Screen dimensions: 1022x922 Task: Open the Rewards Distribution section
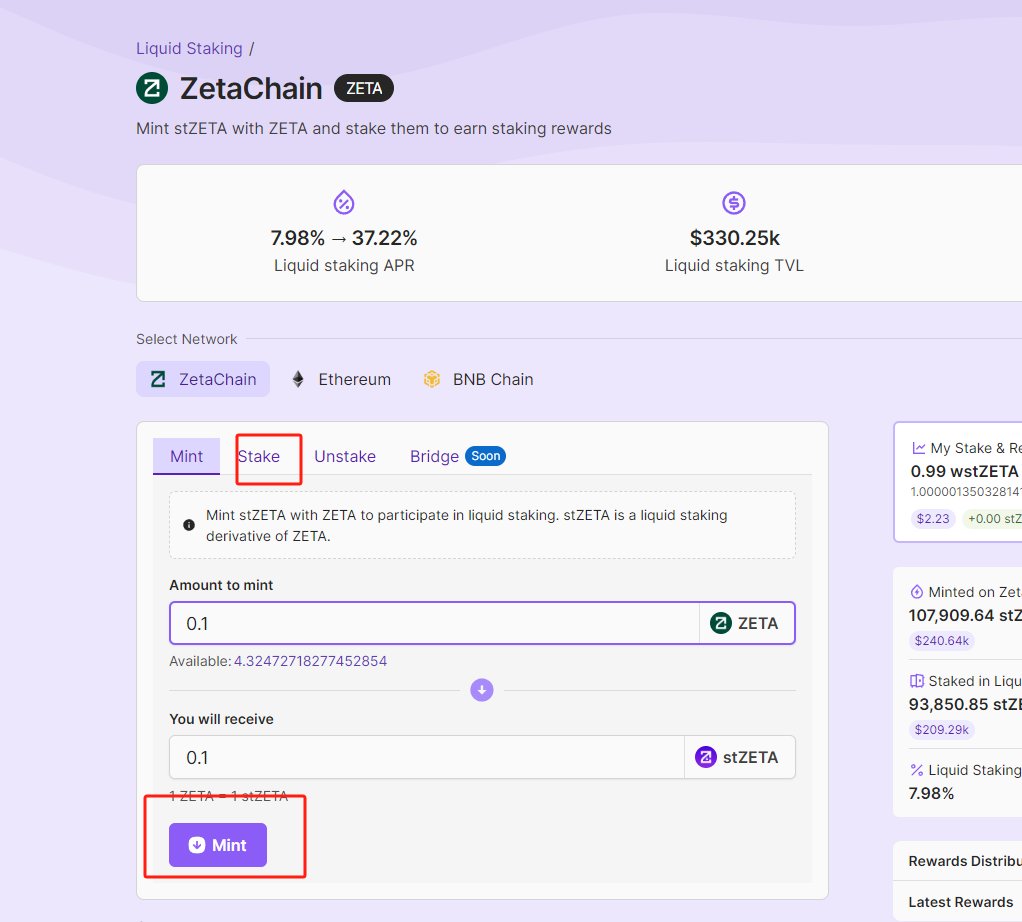pyautogui.click(x=957, y=861)
